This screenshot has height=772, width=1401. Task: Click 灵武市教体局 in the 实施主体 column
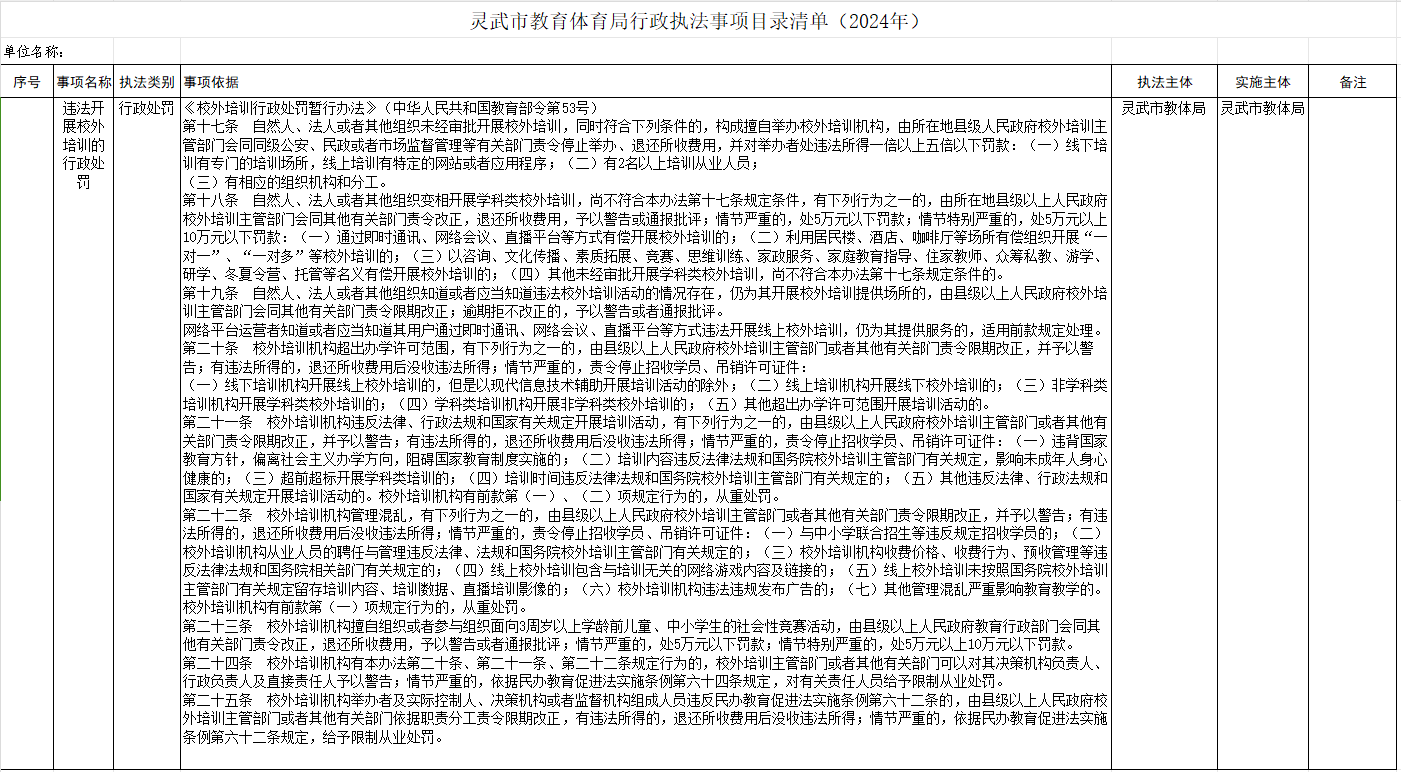click(1261, 107)
